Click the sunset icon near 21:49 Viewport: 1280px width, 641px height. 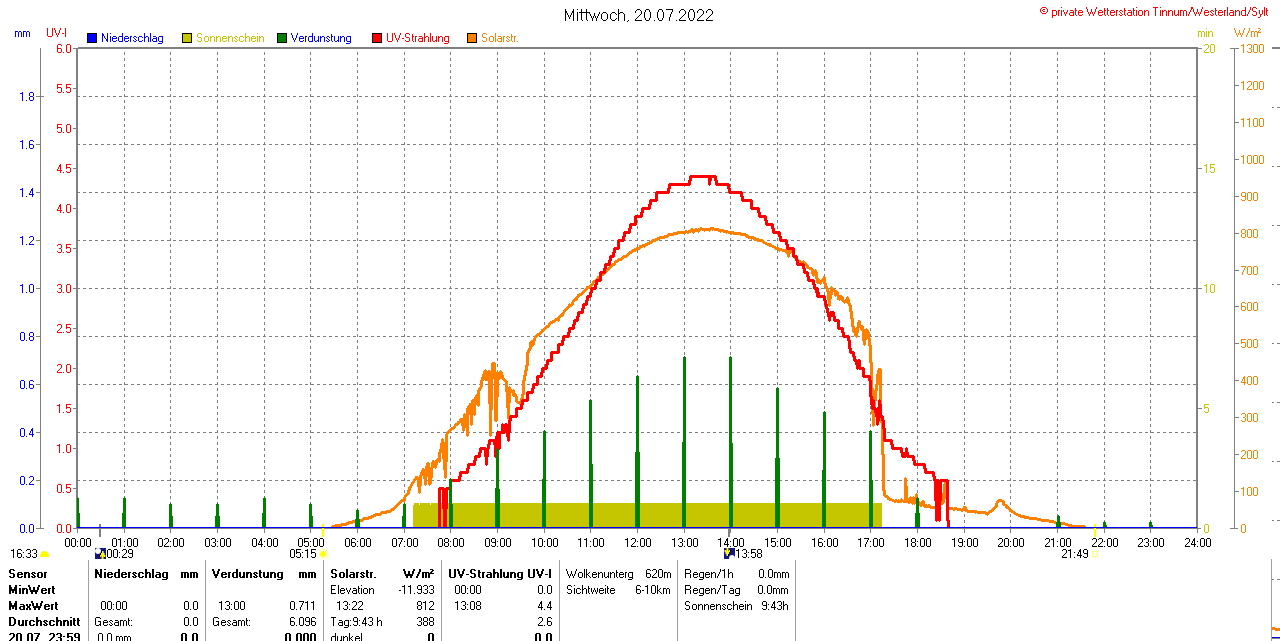[x=1094, y=554]
